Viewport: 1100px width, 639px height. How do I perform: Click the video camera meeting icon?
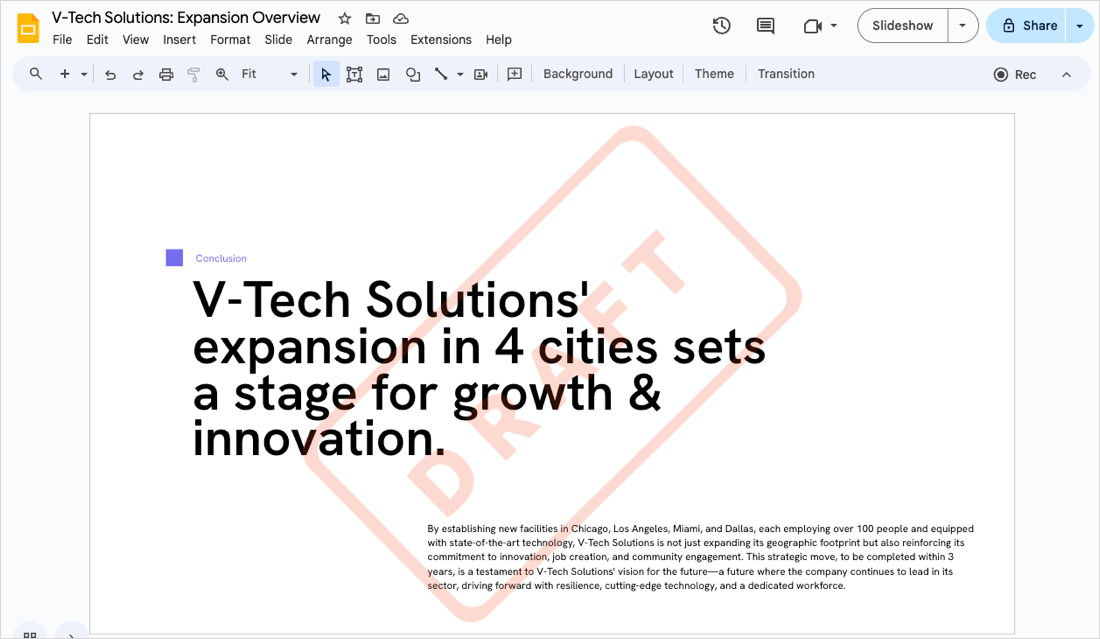(x=812, y=26)
